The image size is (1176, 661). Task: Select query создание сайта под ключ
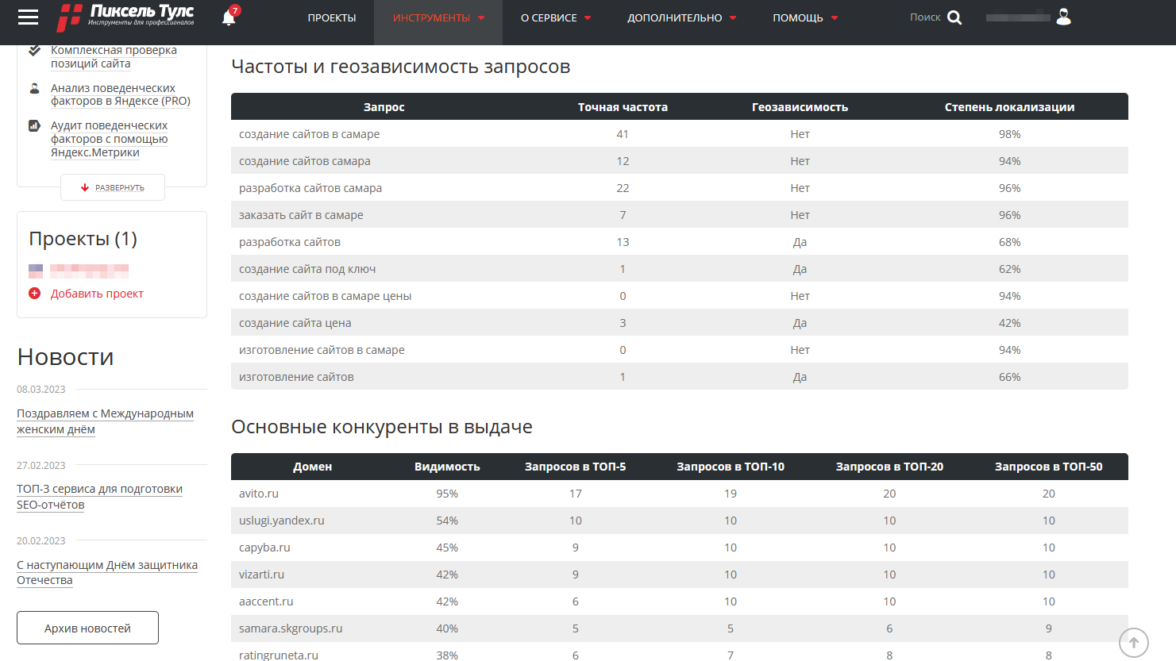pos(308,269)
